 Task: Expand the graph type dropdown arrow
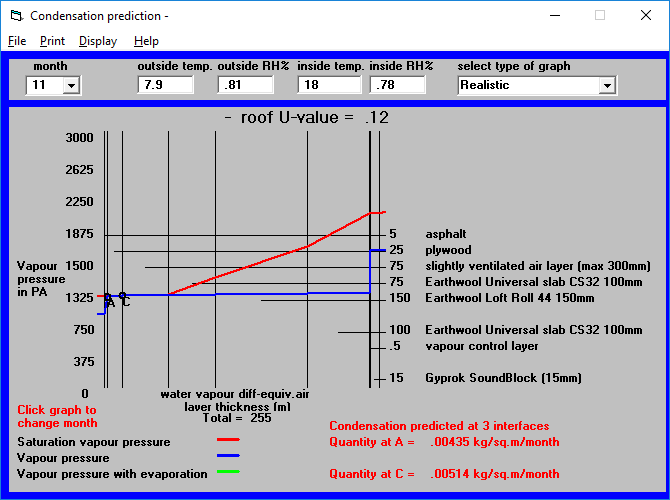click(x=607, y=85)
